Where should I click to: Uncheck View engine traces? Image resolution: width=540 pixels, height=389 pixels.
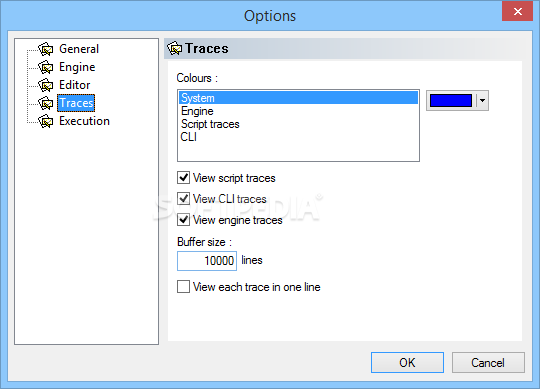pyautogui.click(x=183, y=220)
